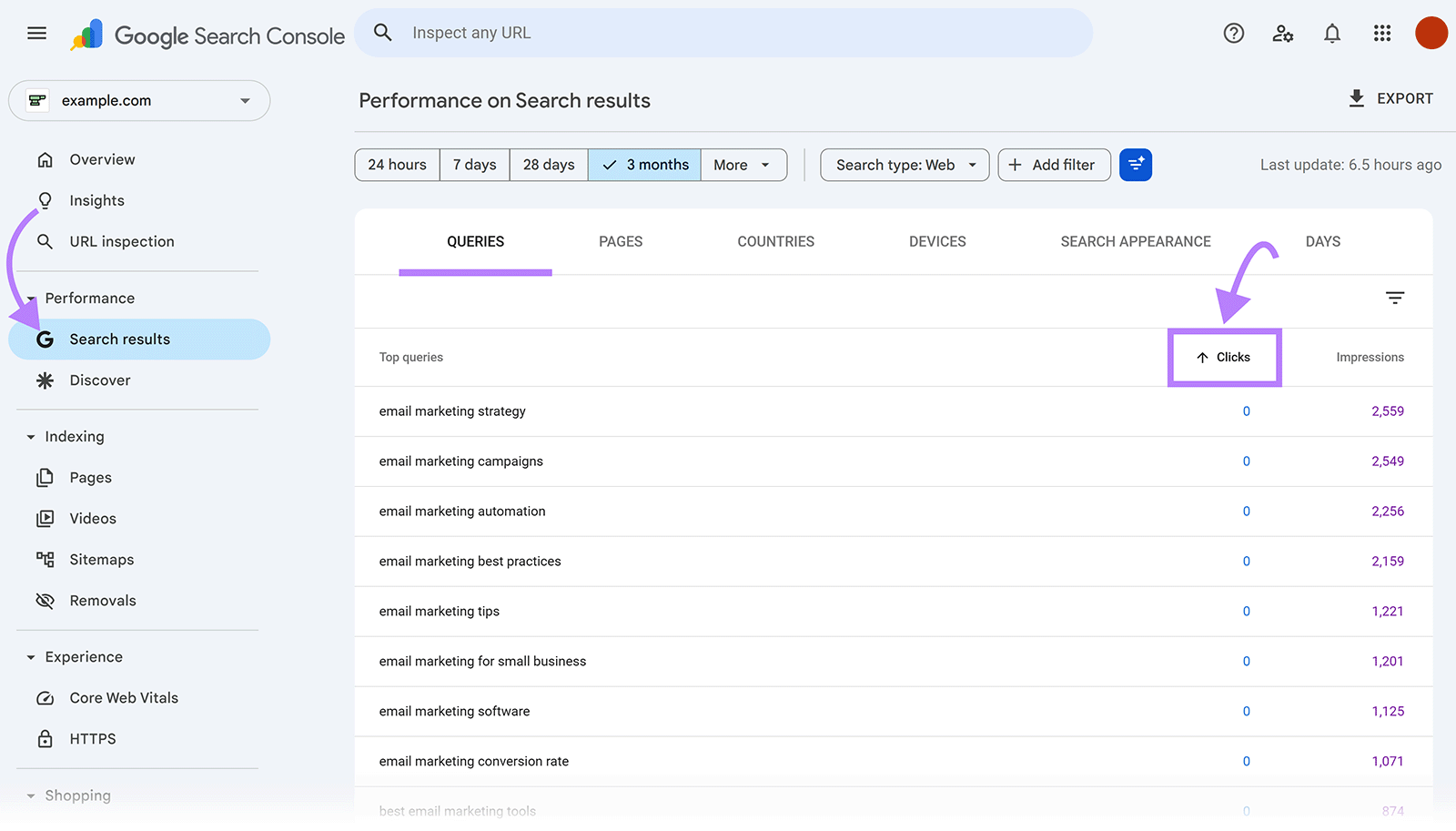Click the Discover asterisk icon in the sidebar
The height and width of the screenshot is (831, 1456).
pos(45,380)
